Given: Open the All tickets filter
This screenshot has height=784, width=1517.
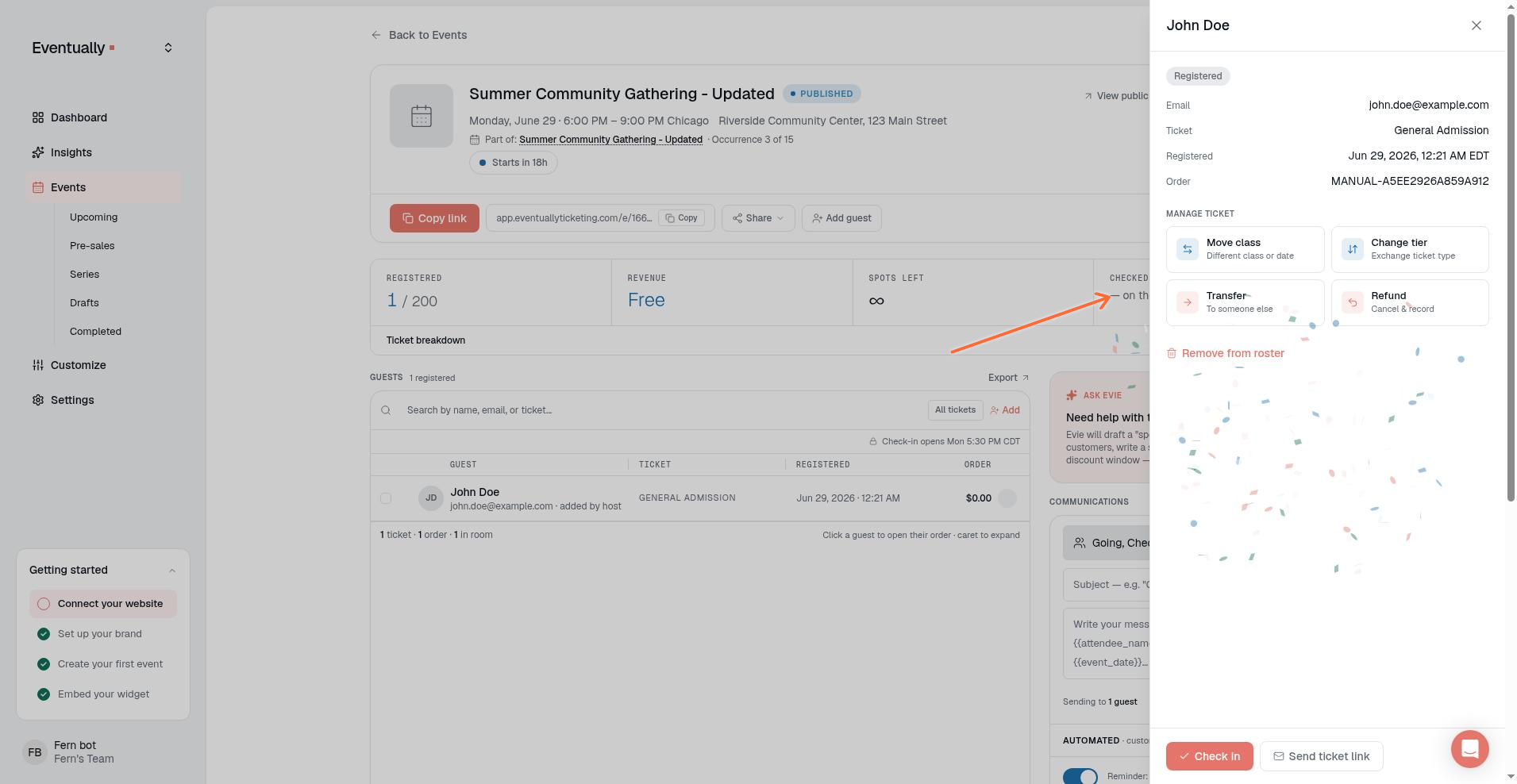Looking at the screenshot, I should 955,410.
